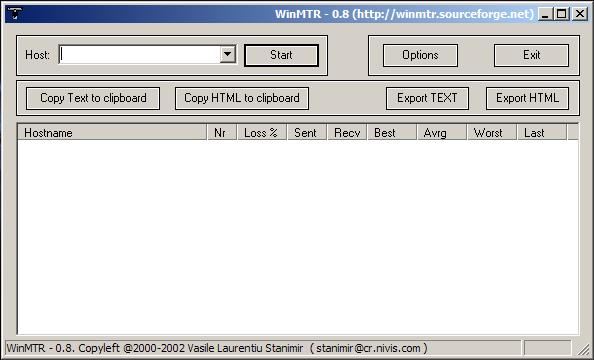Expand the Host dropdown arrow
The image size is (594, 360).
(228, 55)
